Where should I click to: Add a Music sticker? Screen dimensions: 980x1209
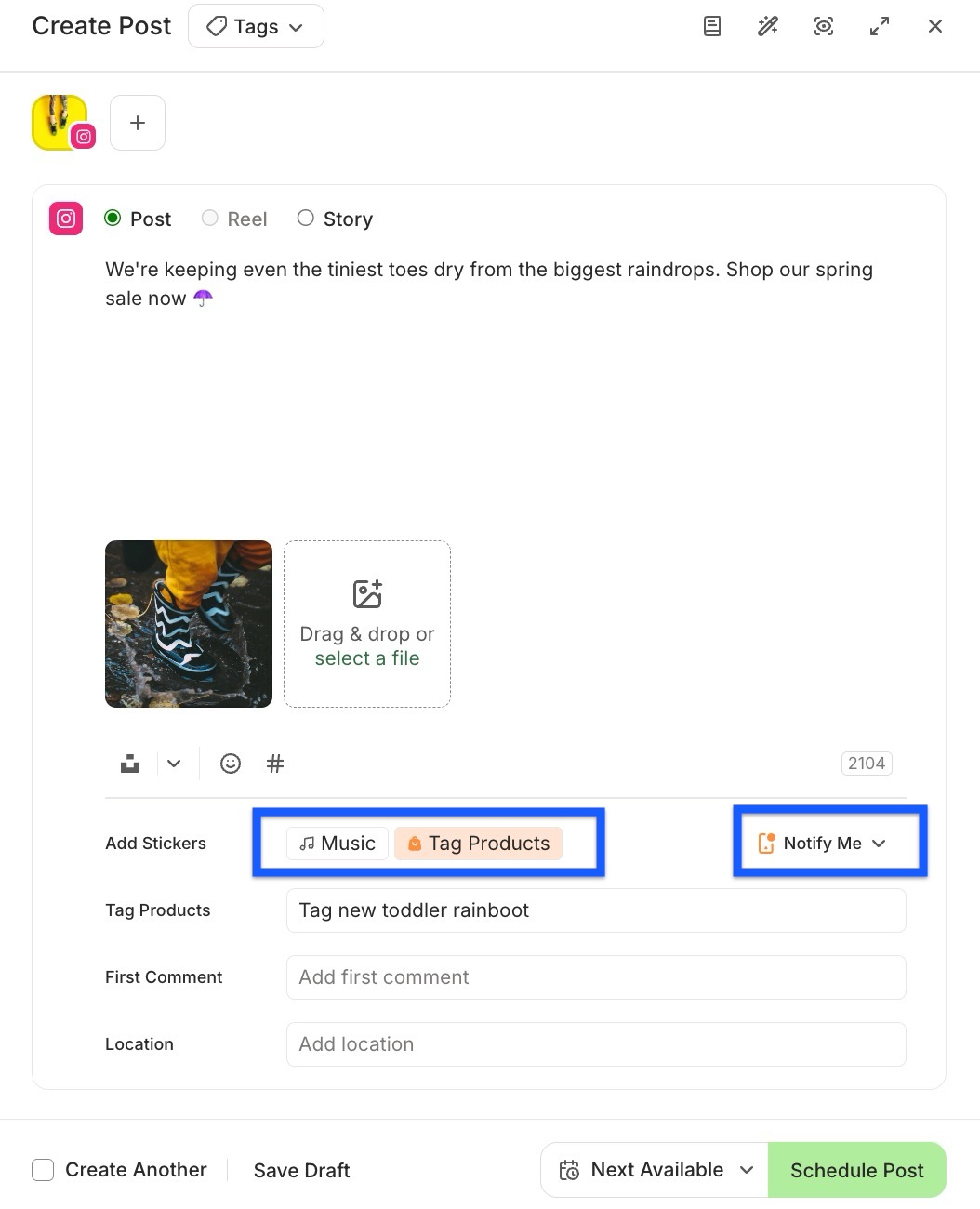pyautogui.click(x=337, y=843)
